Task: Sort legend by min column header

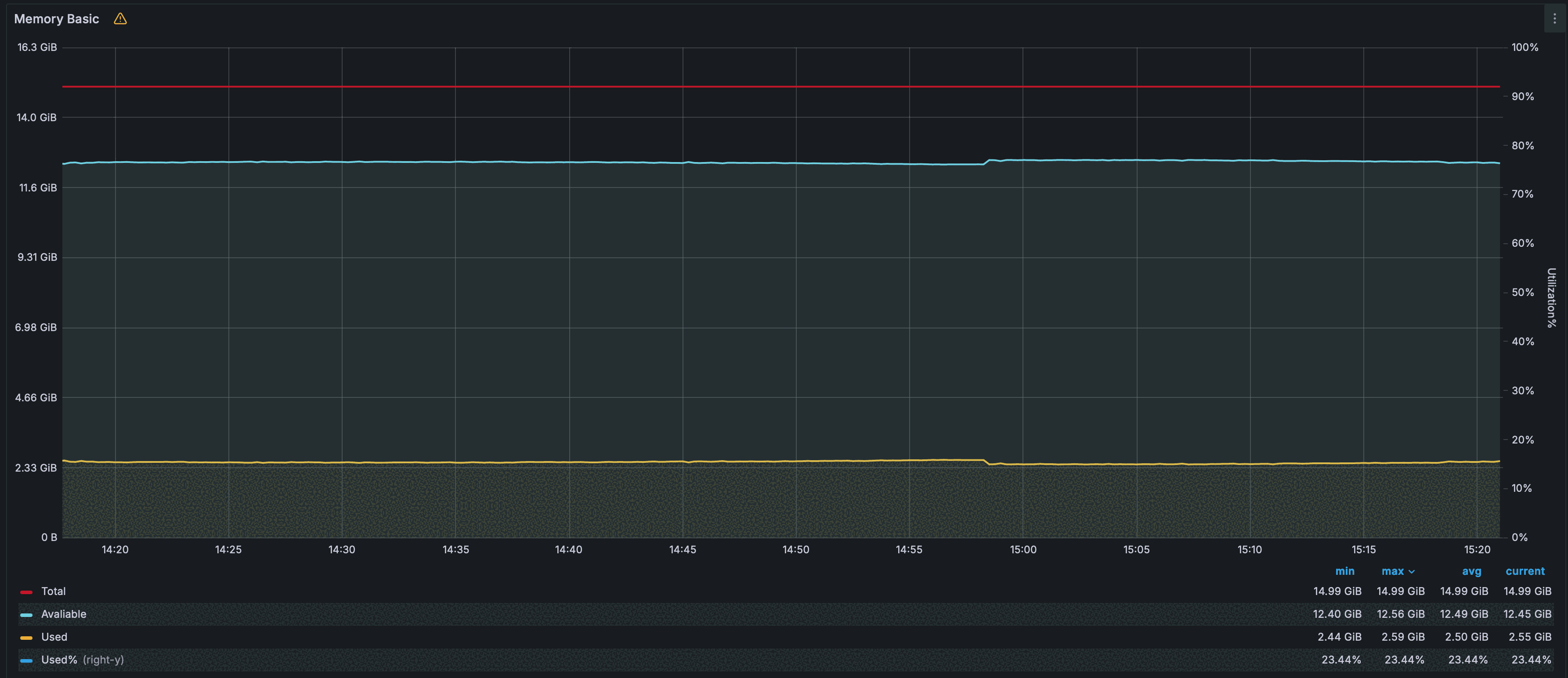Action: (x=1344, y=571)
